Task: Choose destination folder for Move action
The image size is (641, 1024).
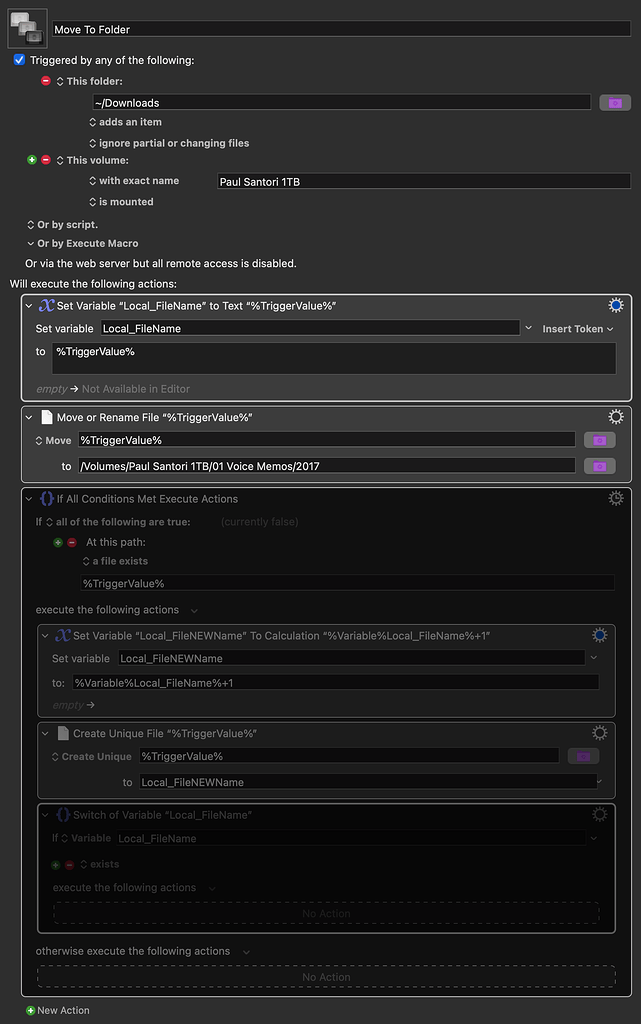Action: click(599, 466)
